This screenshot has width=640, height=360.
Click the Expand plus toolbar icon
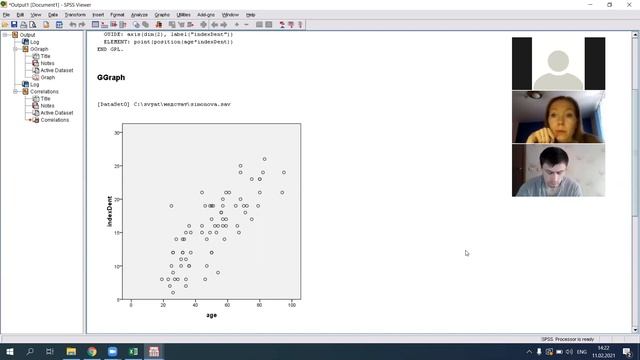pos(237,24)
